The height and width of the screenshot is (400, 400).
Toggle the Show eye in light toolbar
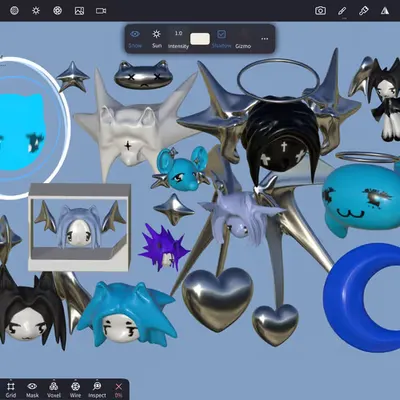(x=135, y=39)
